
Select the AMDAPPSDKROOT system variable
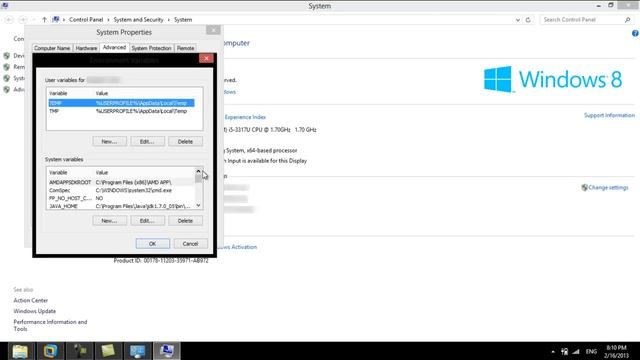121,182
